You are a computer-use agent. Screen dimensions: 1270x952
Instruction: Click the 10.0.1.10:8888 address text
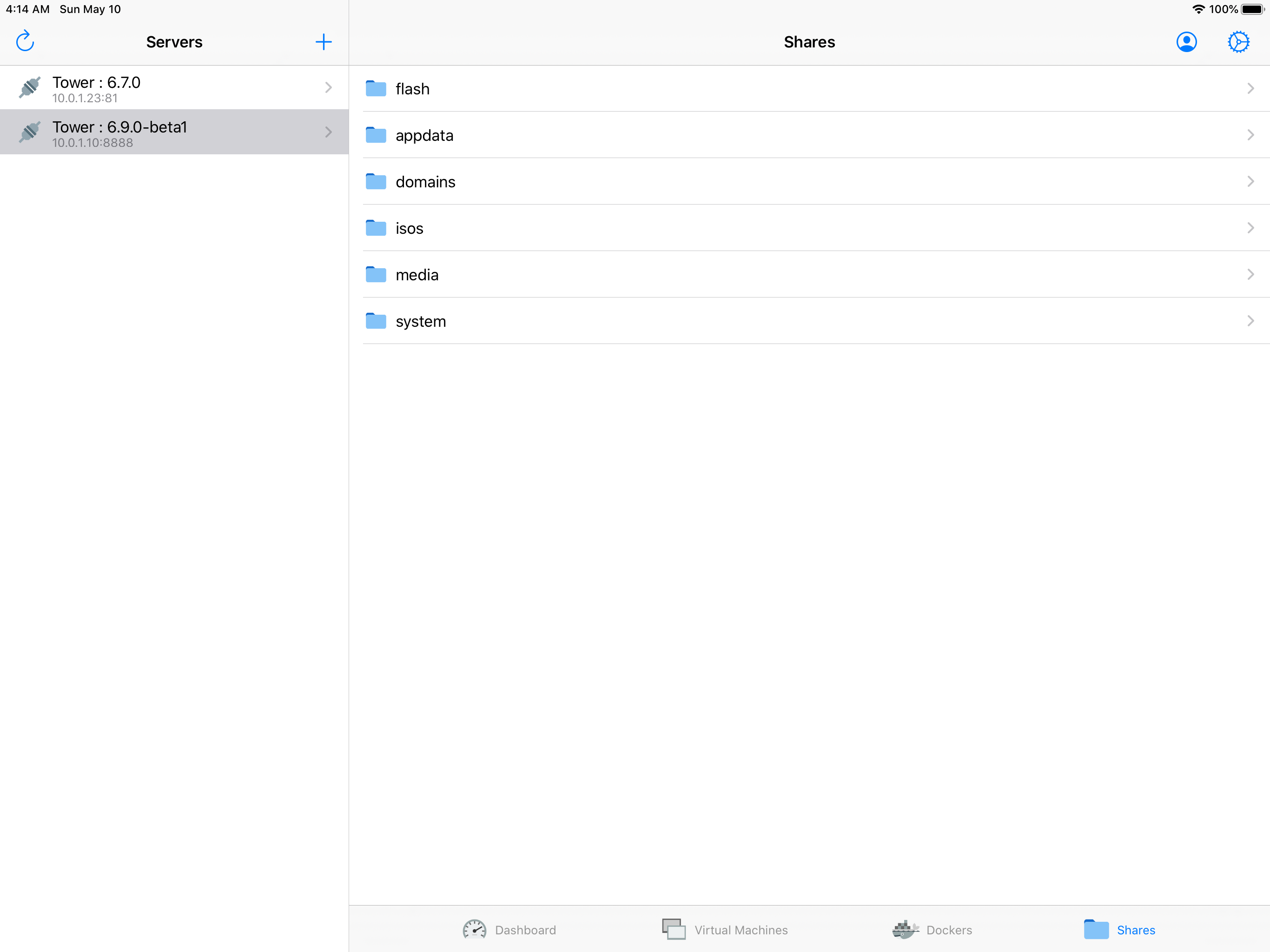click(93, 143)
